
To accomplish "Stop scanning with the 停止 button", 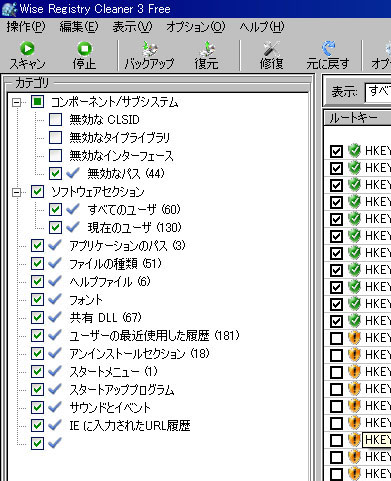I will [x=84, y=56].
